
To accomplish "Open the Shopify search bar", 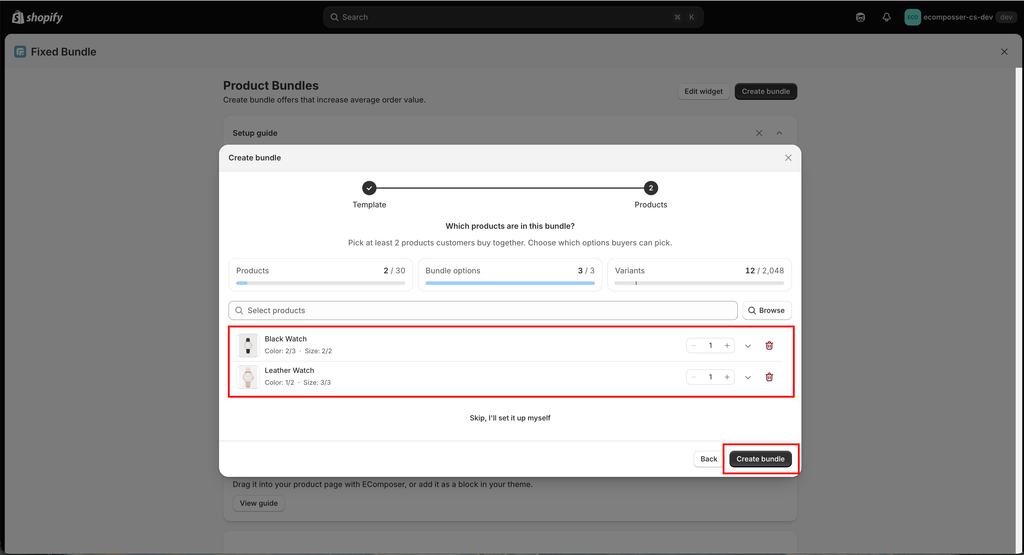I will coord(513,17).
